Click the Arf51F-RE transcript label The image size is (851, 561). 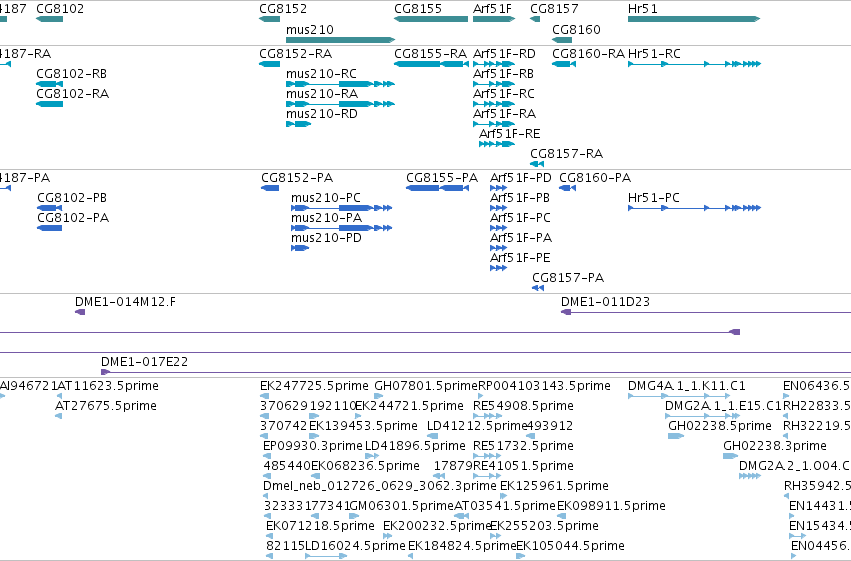pyautogui.click(x=510, y=134)
